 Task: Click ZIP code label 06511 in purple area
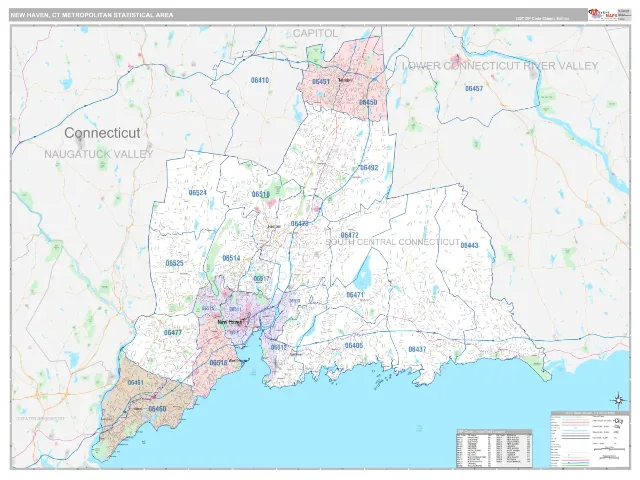point(236,309)
